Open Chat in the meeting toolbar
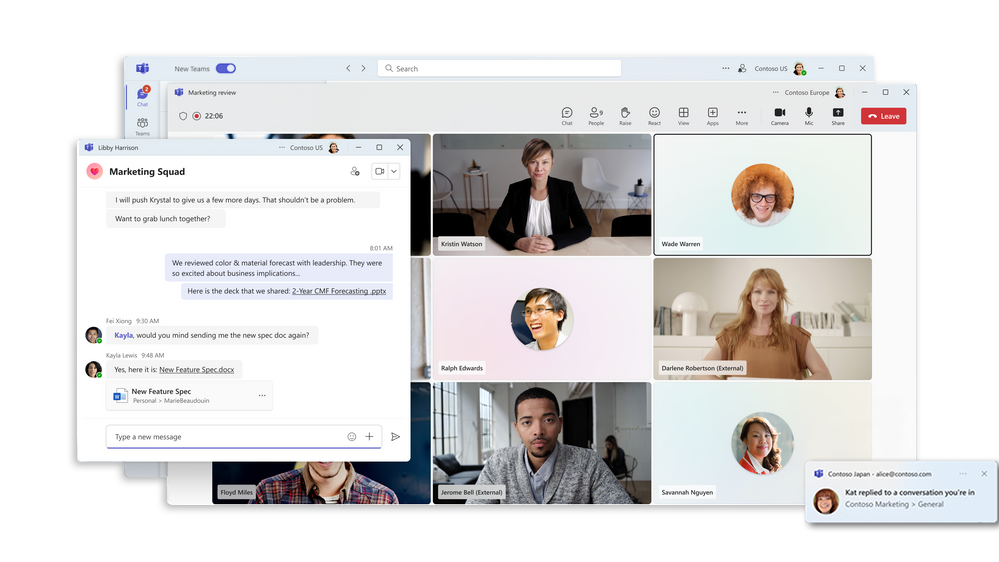 pyautogui.click(x=567, y=114)
